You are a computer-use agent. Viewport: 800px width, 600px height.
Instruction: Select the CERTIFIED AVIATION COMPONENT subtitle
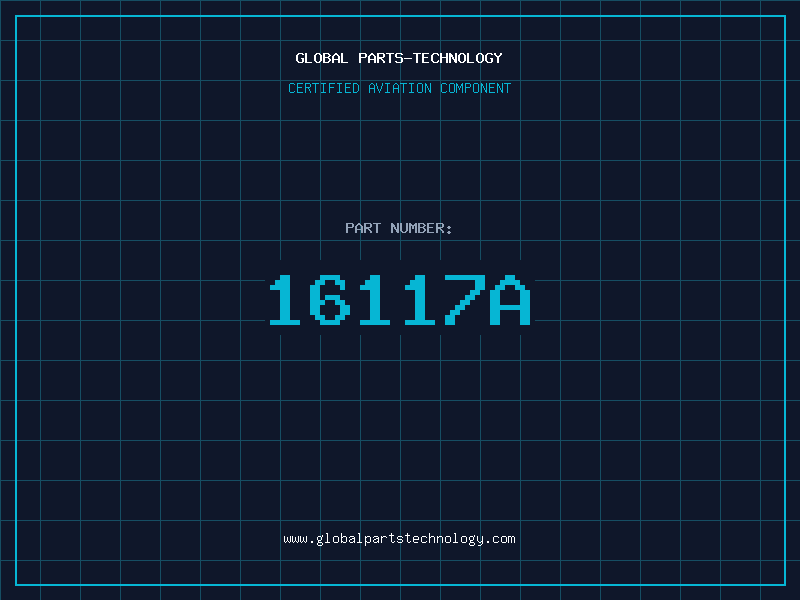click(x=399, y=88)
